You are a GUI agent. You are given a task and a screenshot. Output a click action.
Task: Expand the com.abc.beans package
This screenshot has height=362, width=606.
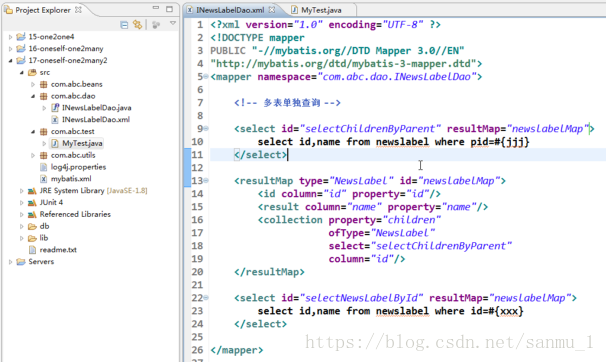(x=33, y=84)
